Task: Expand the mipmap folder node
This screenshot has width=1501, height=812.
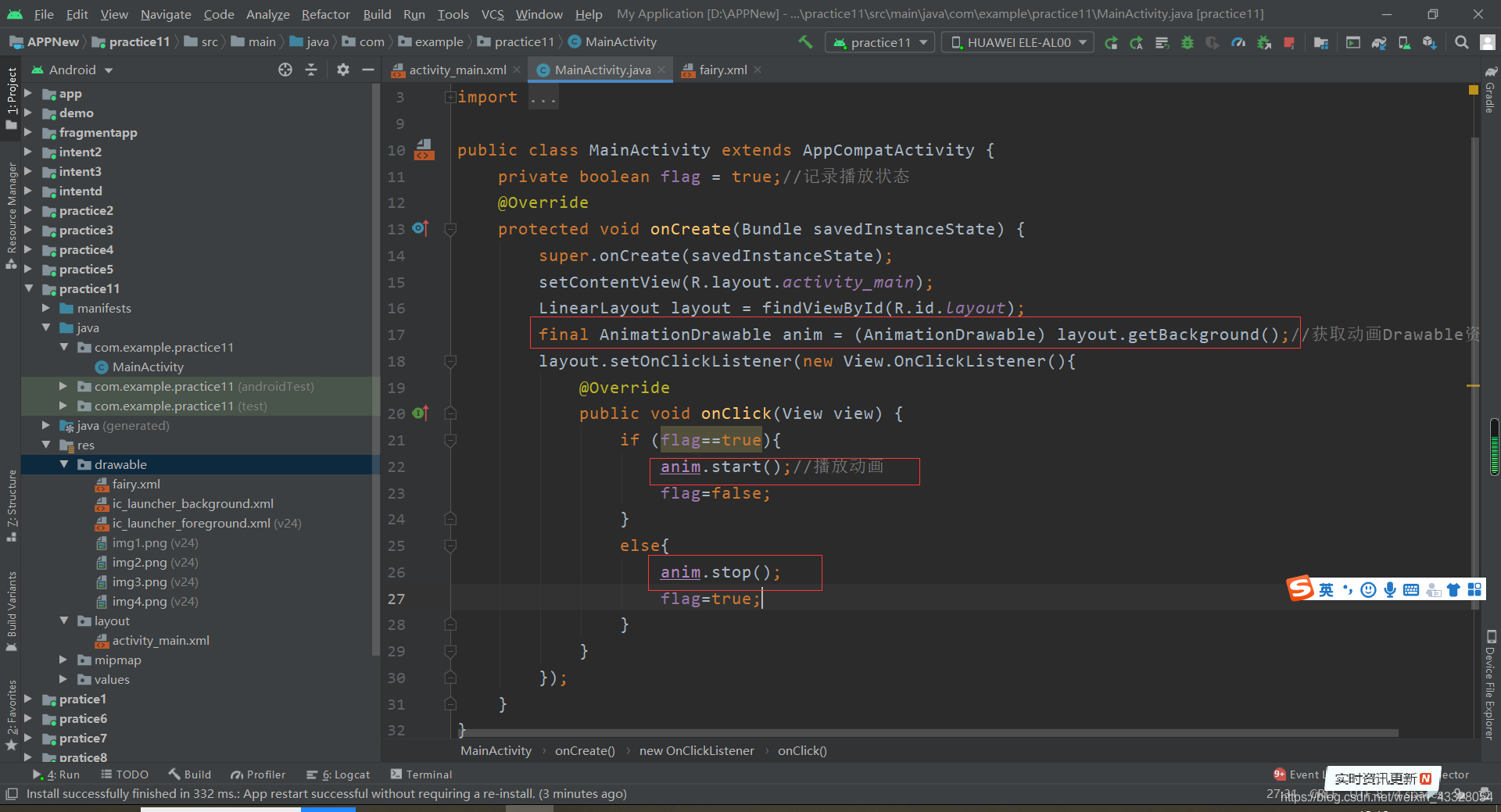Action: (64, 660)
